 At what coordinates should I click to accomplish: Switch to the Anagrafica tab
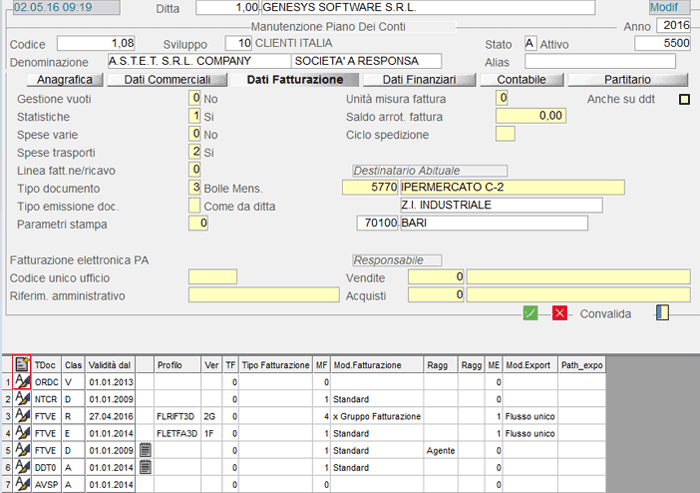pyautogui.click(x=64, y=80)
